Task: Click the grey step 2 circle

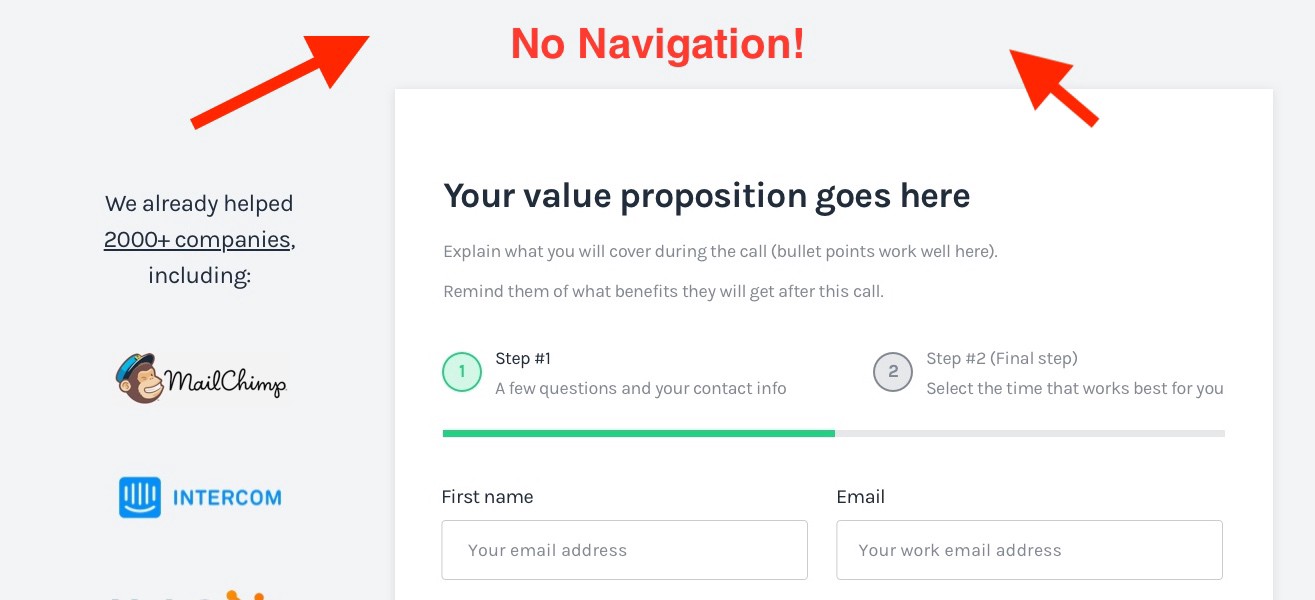Action: click(x=892, y=372)
